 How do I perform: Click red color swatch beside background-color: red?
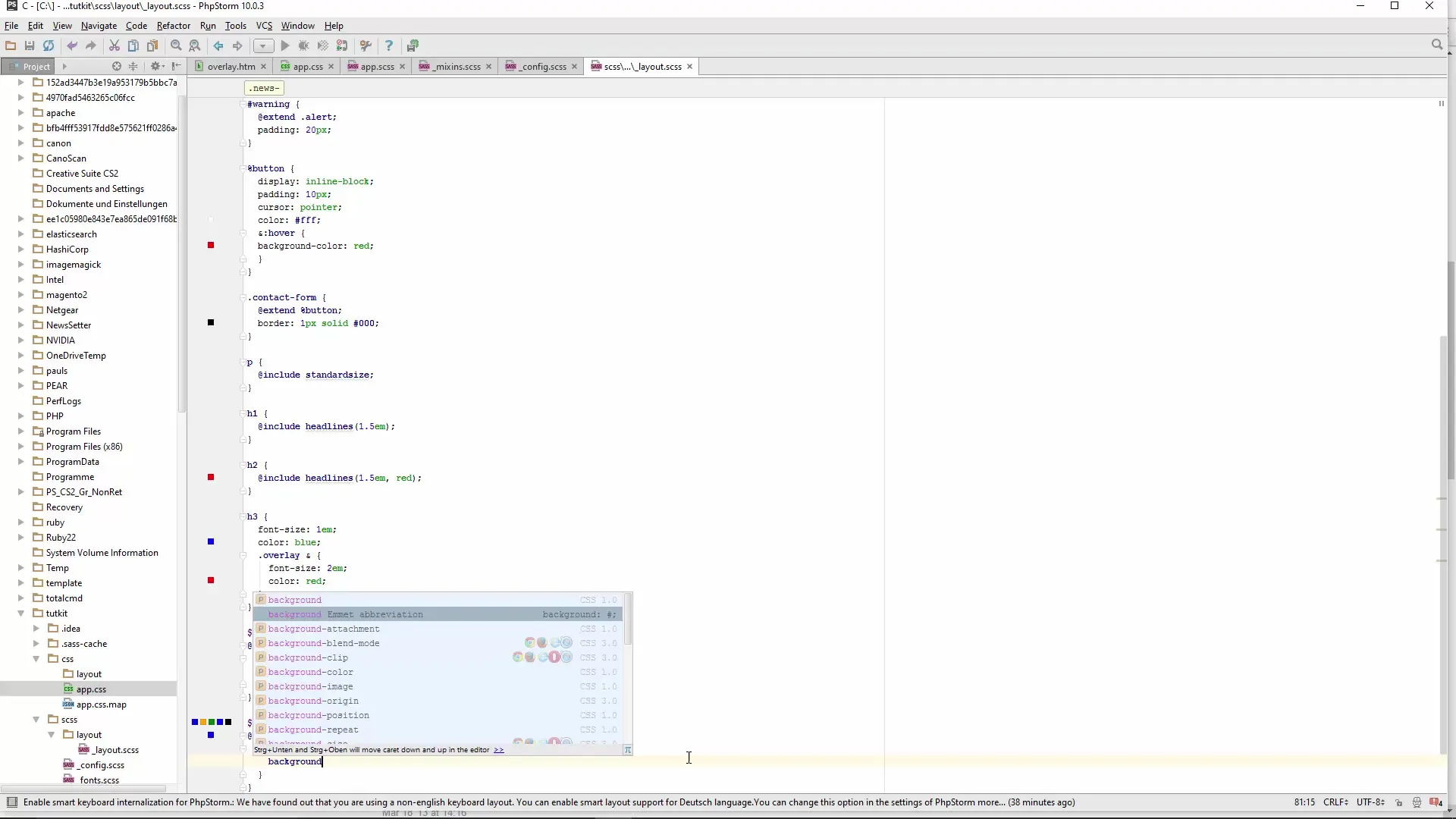[x=211, y=246]
